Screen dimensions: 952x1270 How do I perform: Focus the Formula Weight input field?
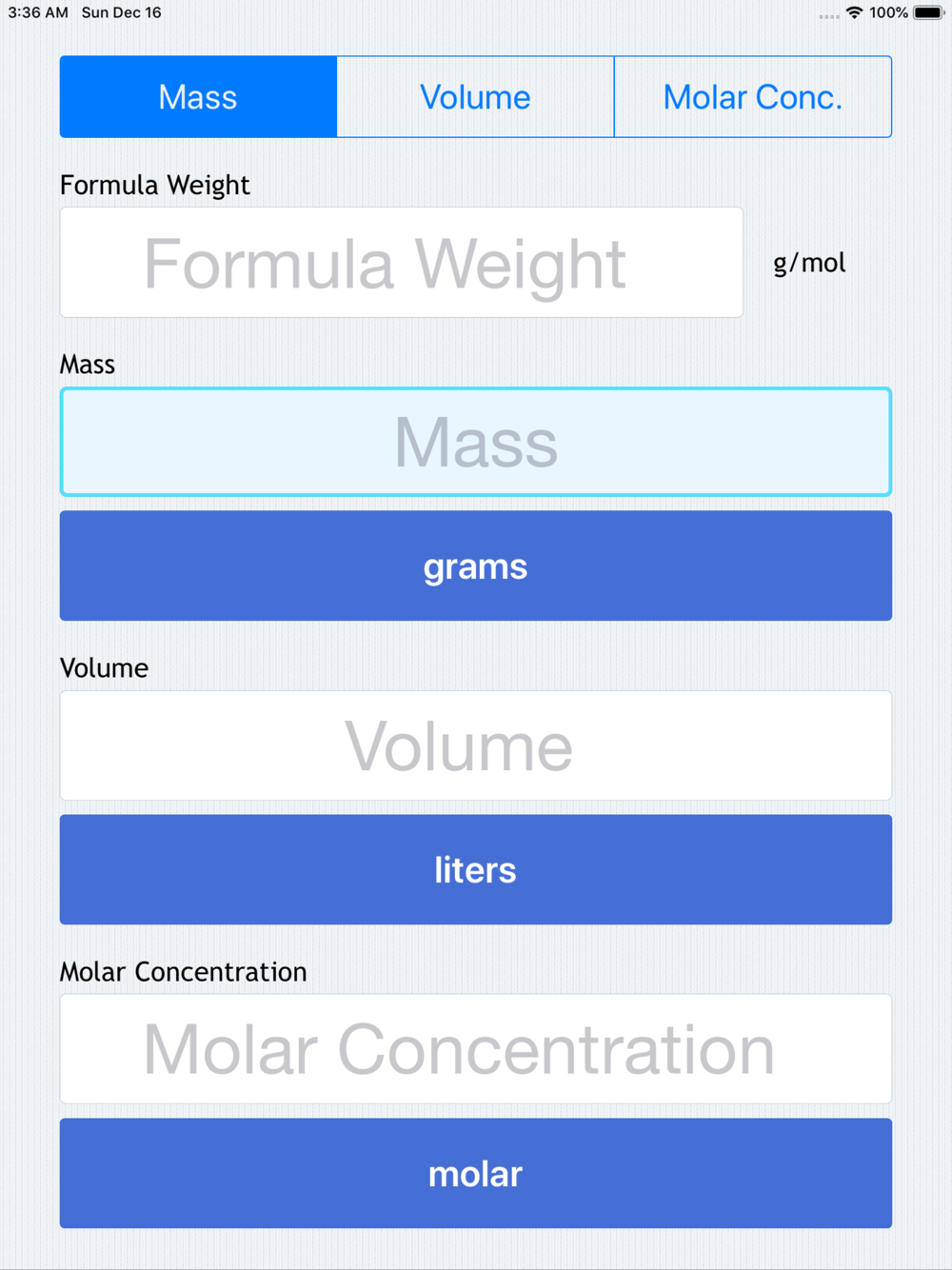[x=401, y=263]
